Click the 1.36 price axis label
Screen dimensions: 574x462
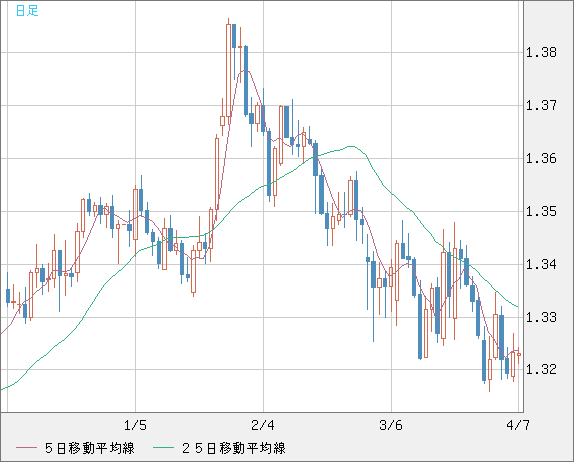[541, 159]
